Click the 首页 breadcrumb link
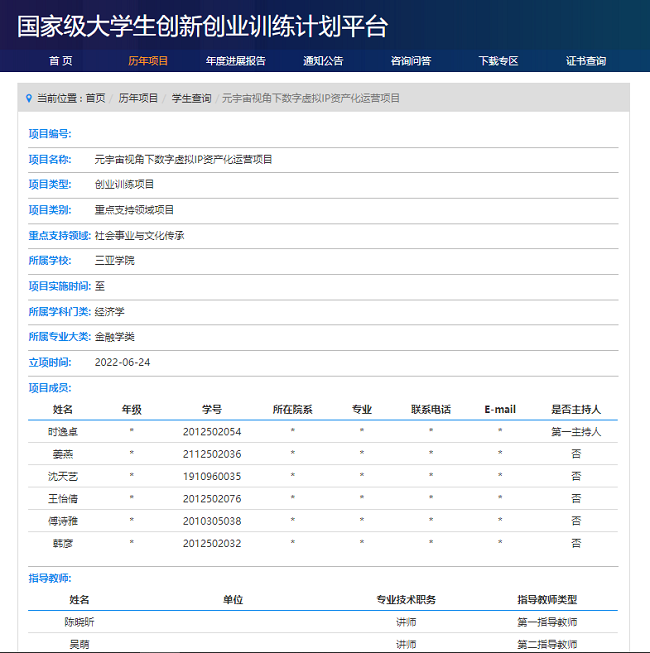Image resolution: width=650 pixels, height=653 pixels. (95, 98)
